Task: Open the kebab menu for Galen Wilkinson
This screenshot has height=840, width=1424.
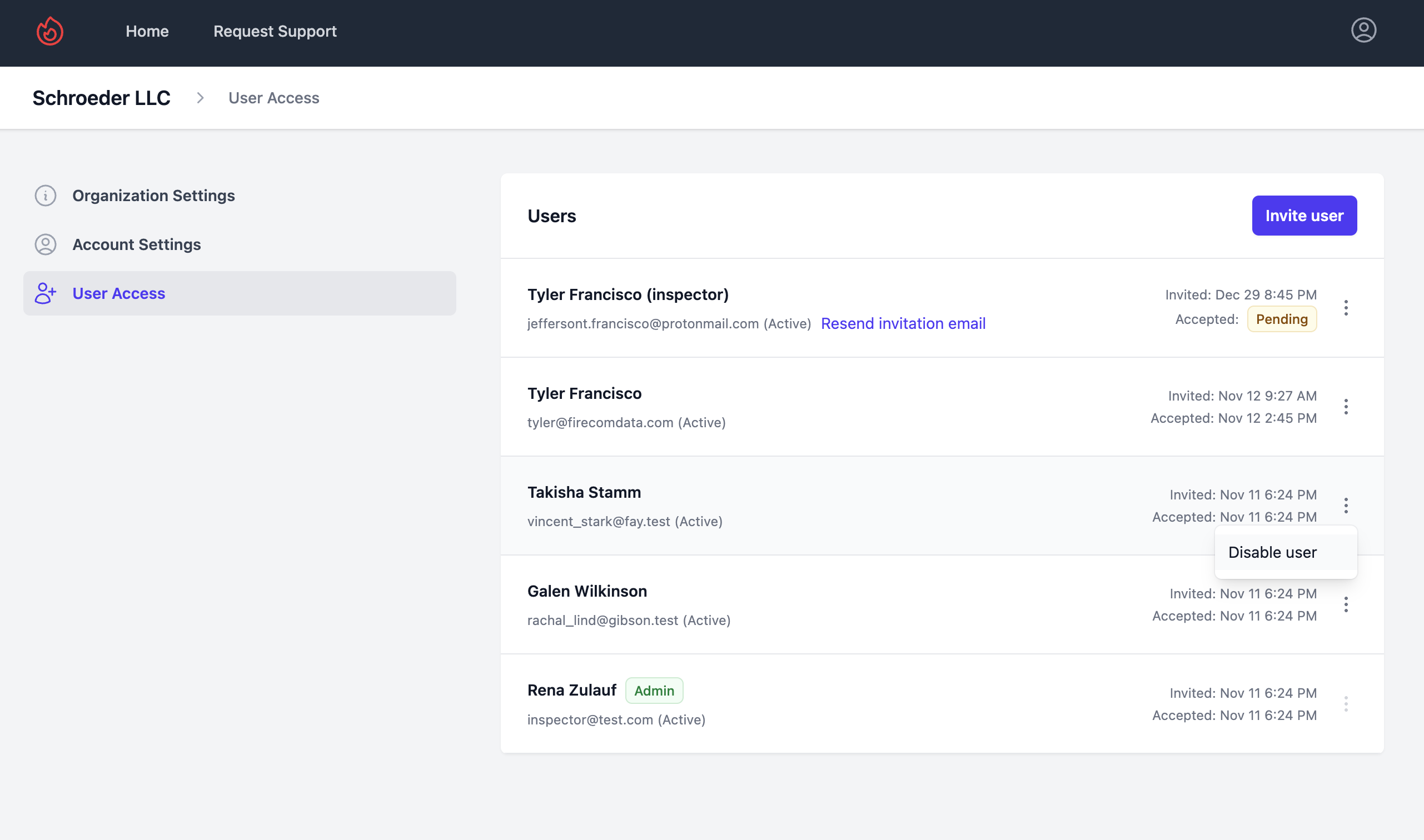Action: click(1346, 603)
